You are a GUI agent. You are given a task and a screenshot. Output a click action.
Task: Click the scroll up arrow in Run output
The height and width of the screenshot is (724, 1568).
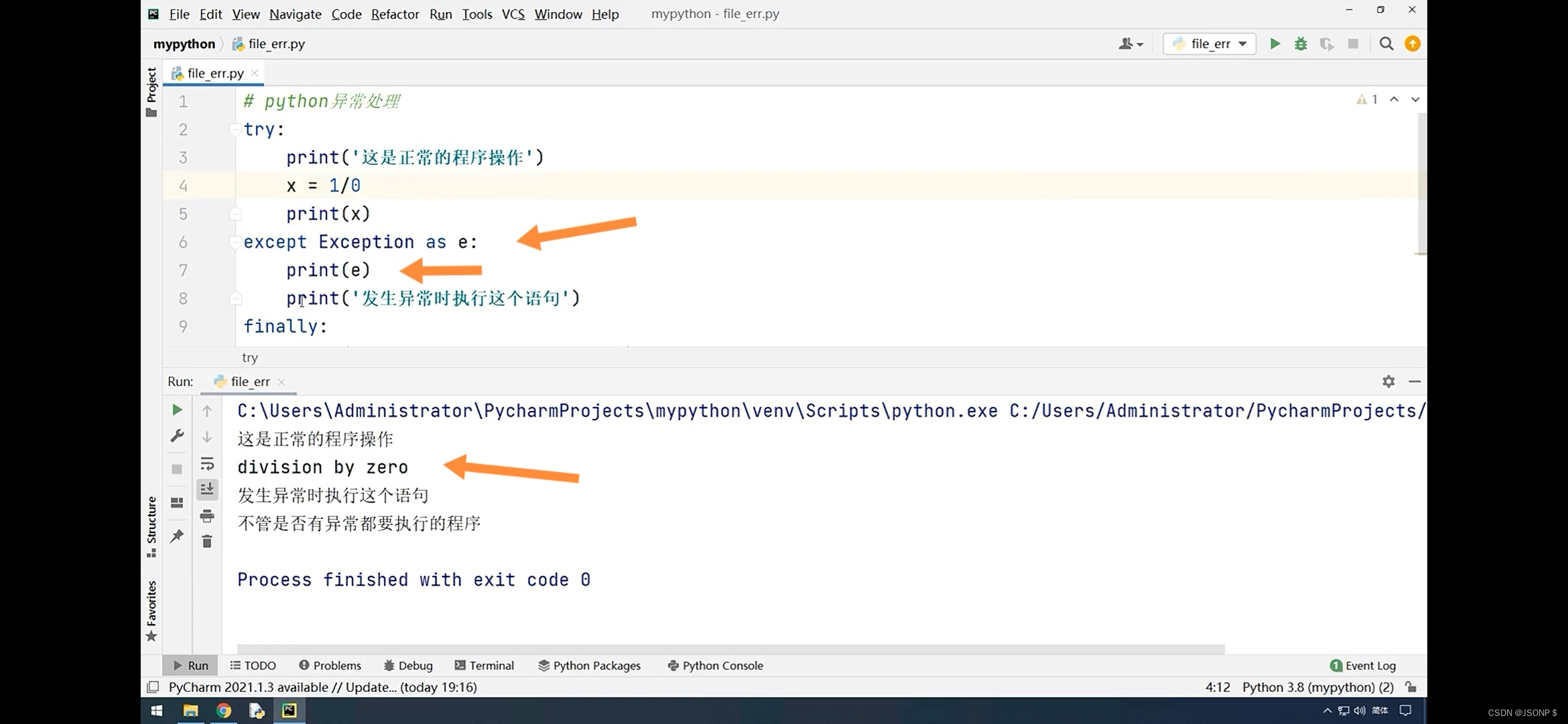206,410
